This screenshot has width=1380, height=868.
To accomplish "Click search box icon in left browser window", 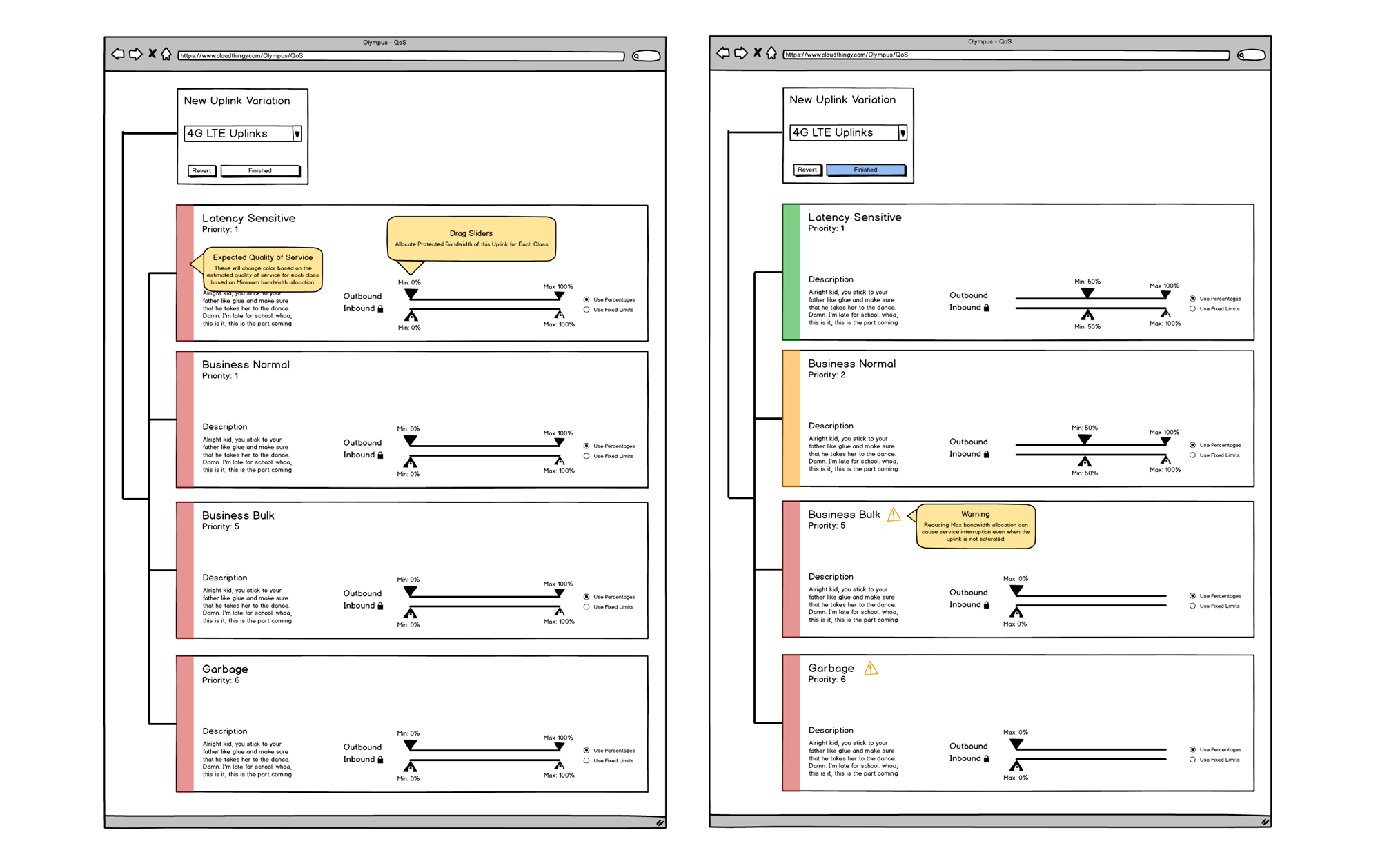I will [647, 56].
